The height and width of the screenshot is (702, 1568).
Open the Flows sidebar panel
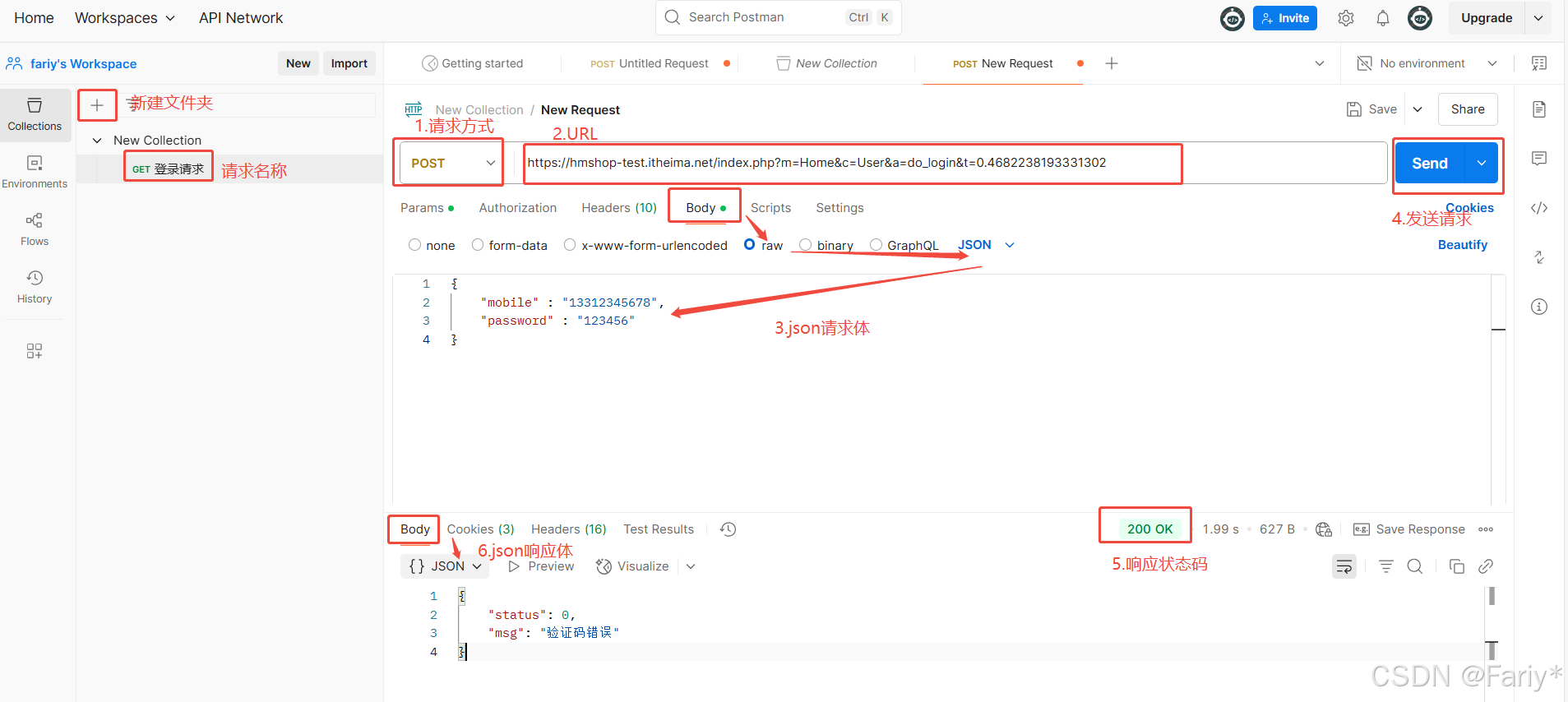coord(35,229)
